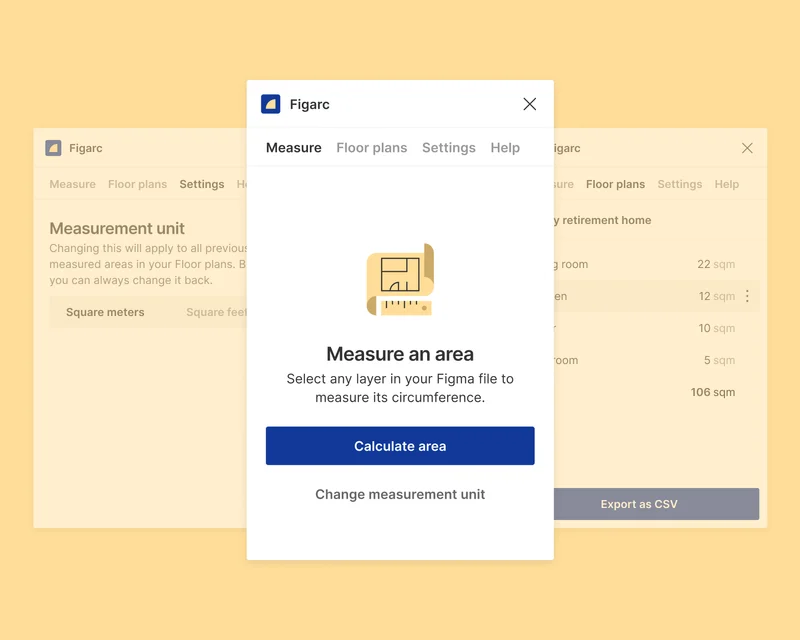This screenshot has width=800, height=640.
Task: Open Settings tab in right window
Action: coord(680,184)
